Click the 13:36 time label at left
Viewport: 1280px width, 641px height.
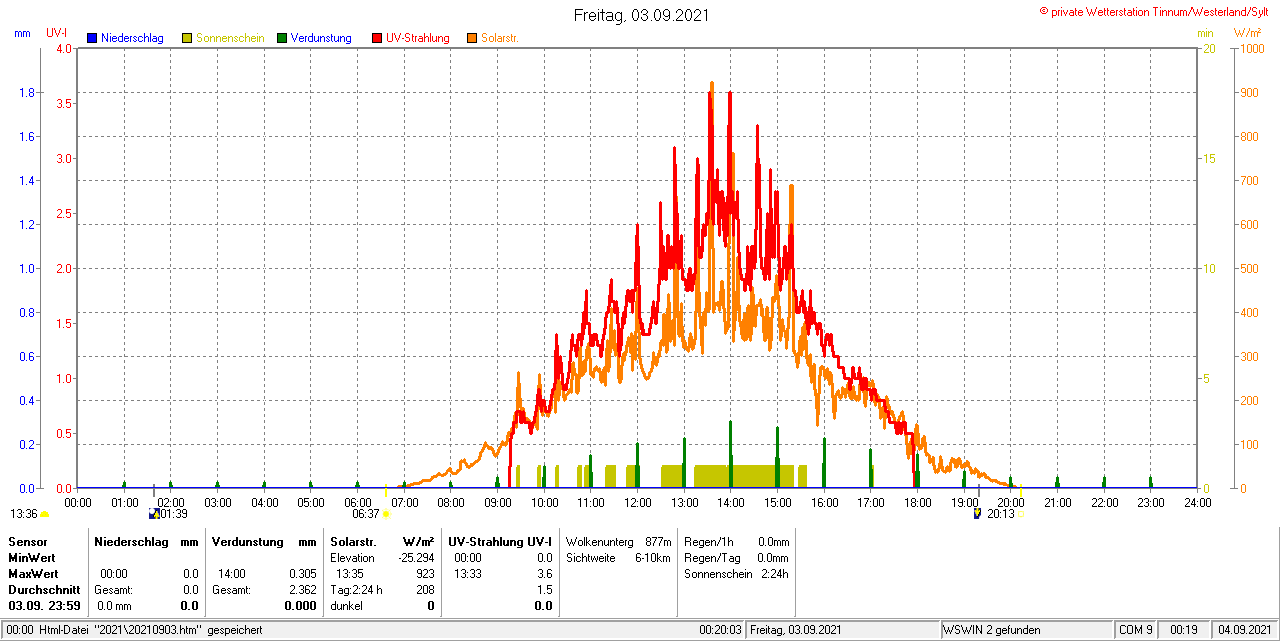[x=24, y=514]
